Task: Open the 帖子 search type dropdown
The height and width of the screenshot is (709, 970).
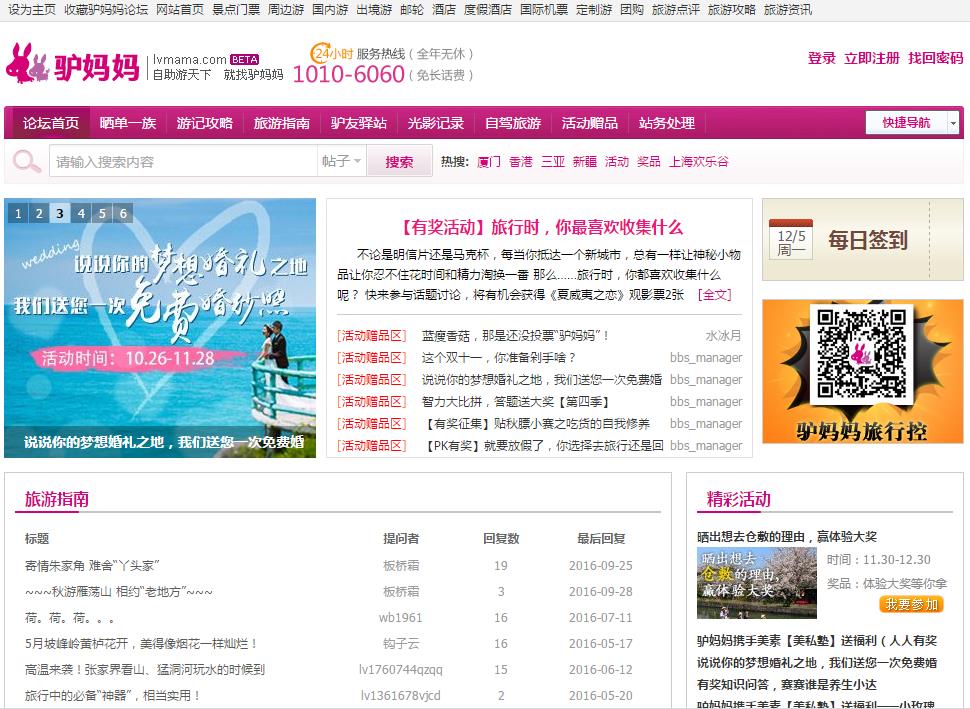Action: 341,161
